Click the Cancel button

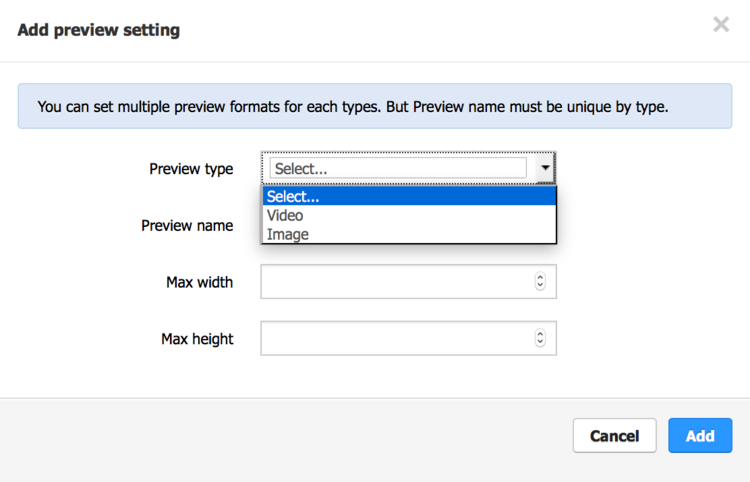(615, 436)
